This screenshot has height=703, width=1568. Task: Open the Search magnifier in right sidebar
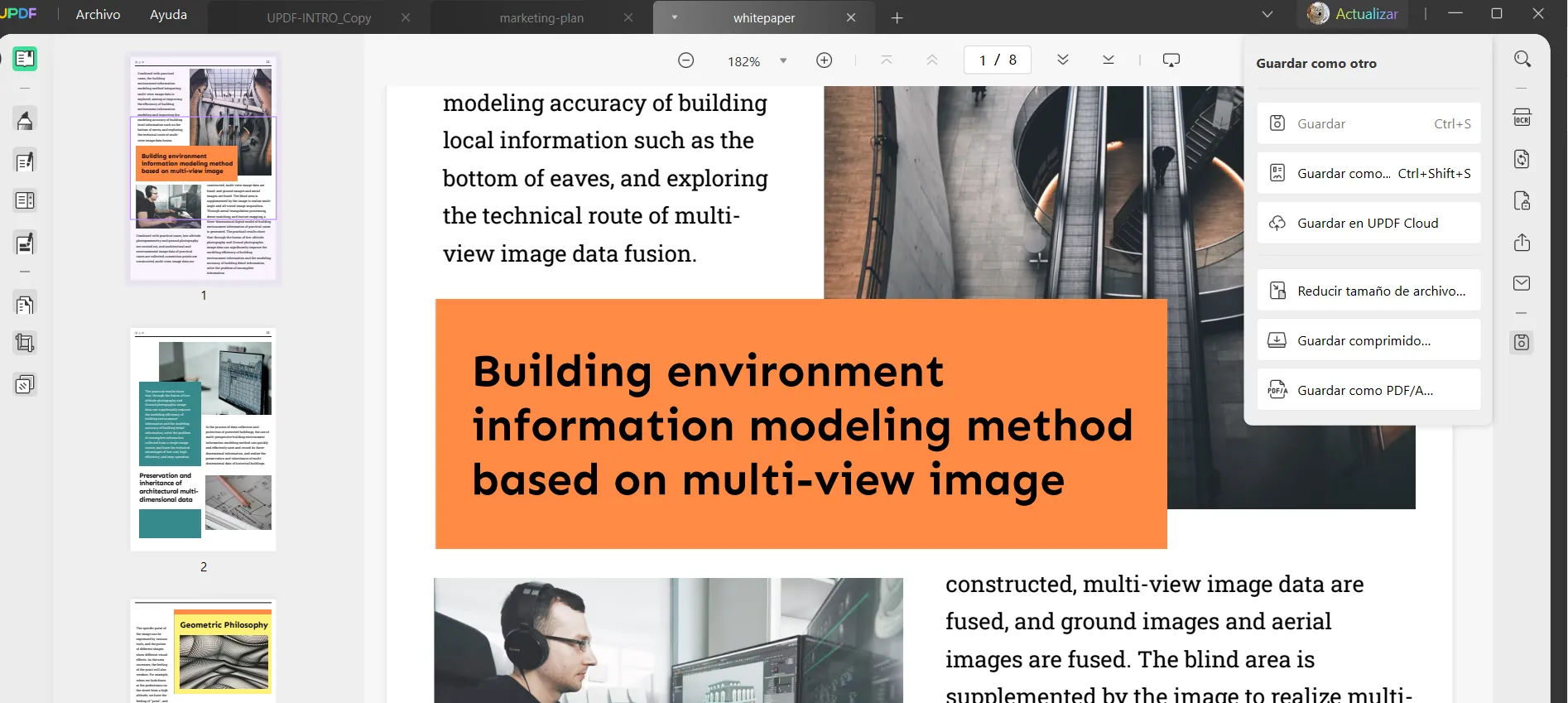pyautogui.click(x=1522, y=59)
